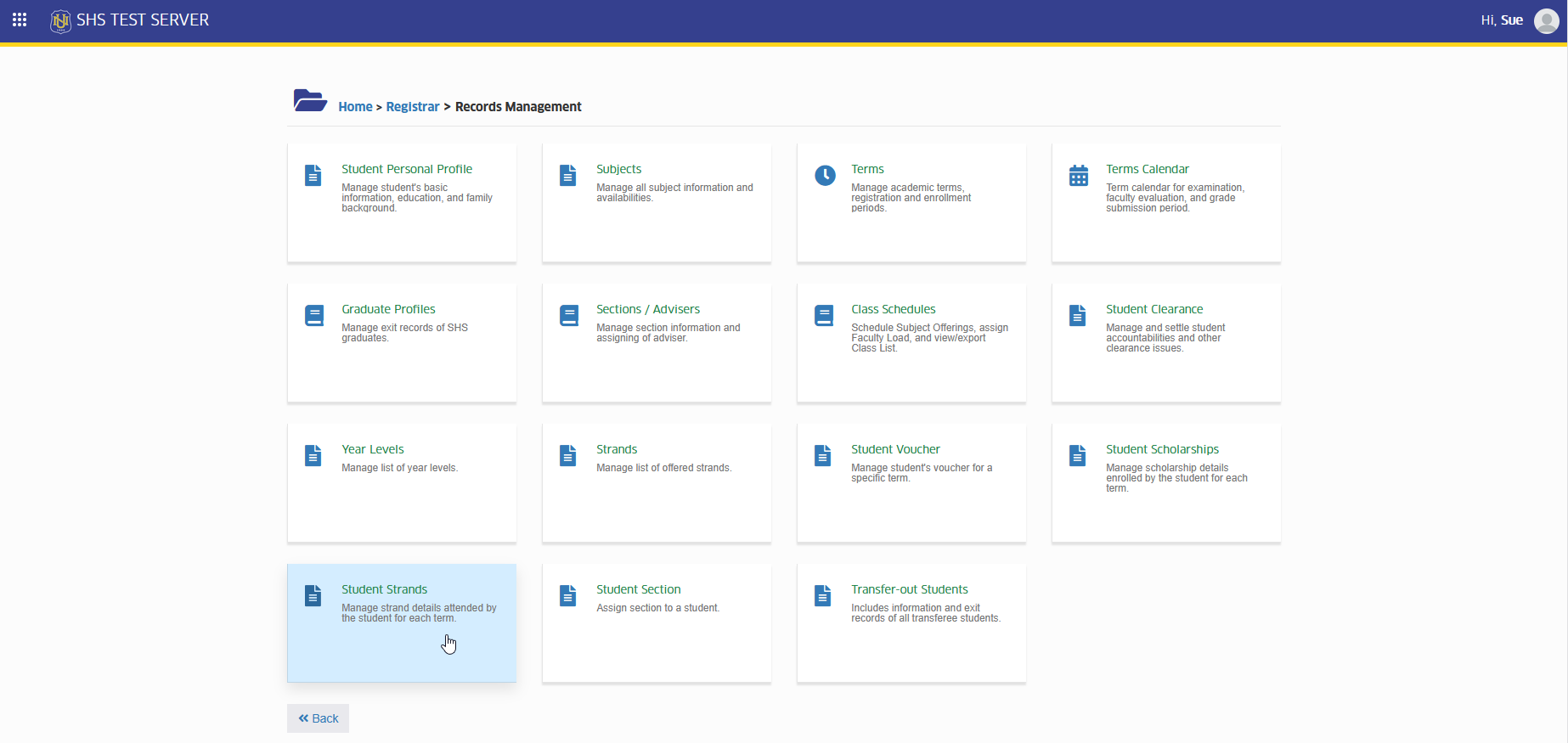The width and height of the screenshot is (1568, 743).
Task: Click 'Assign section to a student.' description
Action: [657, 608]
